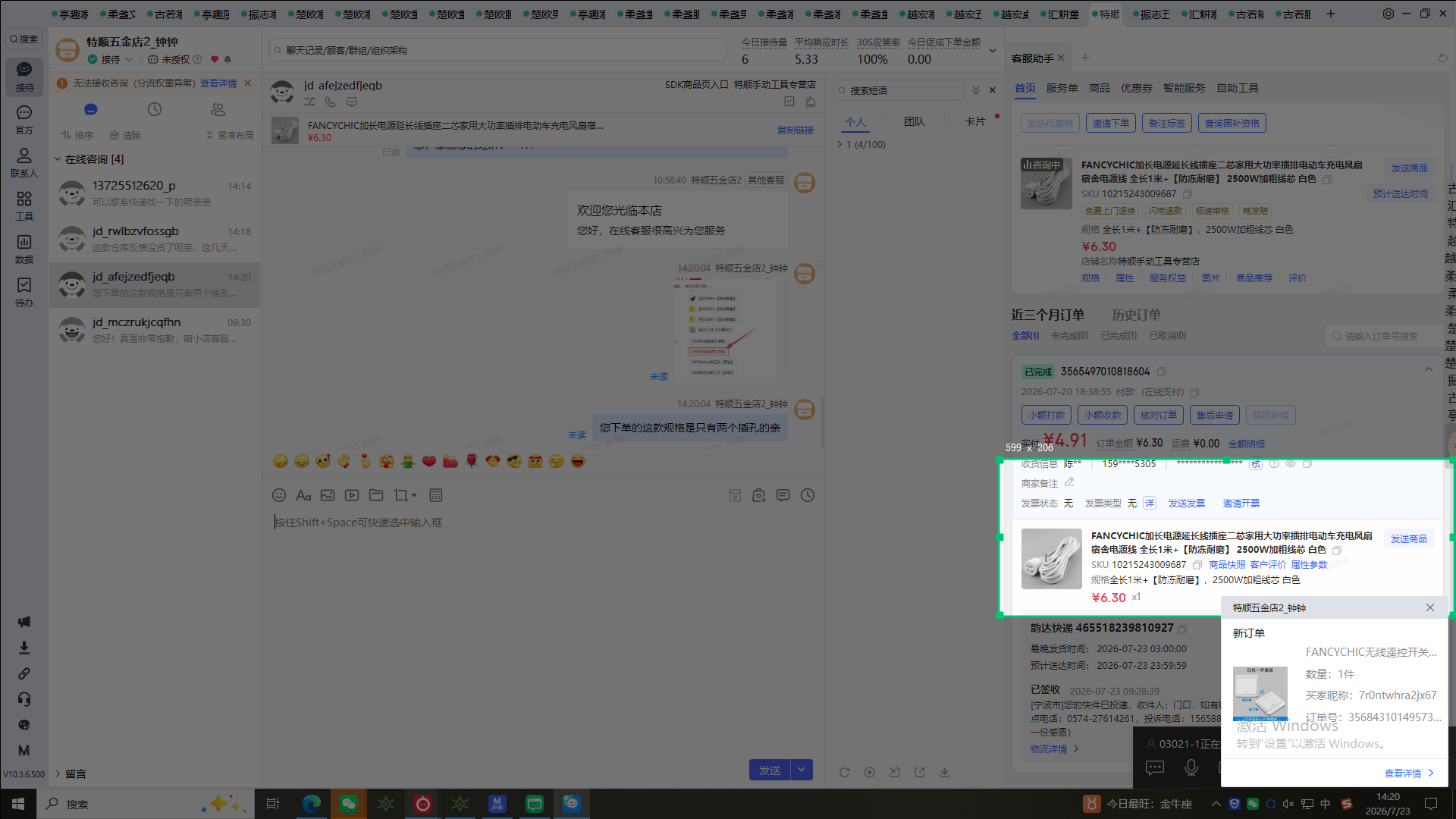Screen dimensions: 1456x819
Task: Switch to the 优惠券 tab
Action: click(1137, 88)
